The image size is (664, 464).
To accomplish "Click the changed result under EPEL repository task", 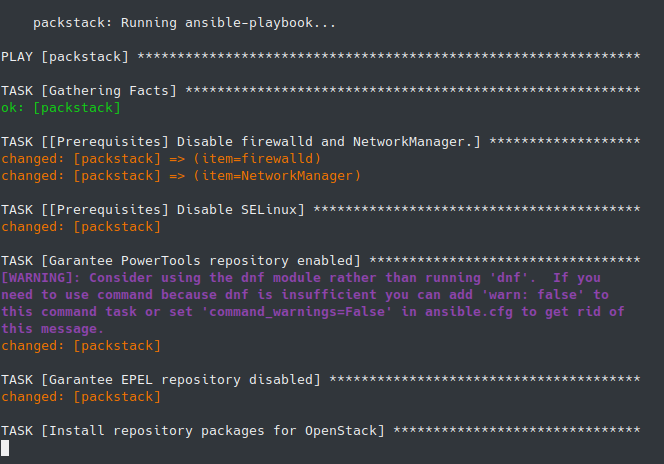I will (80, 396).
